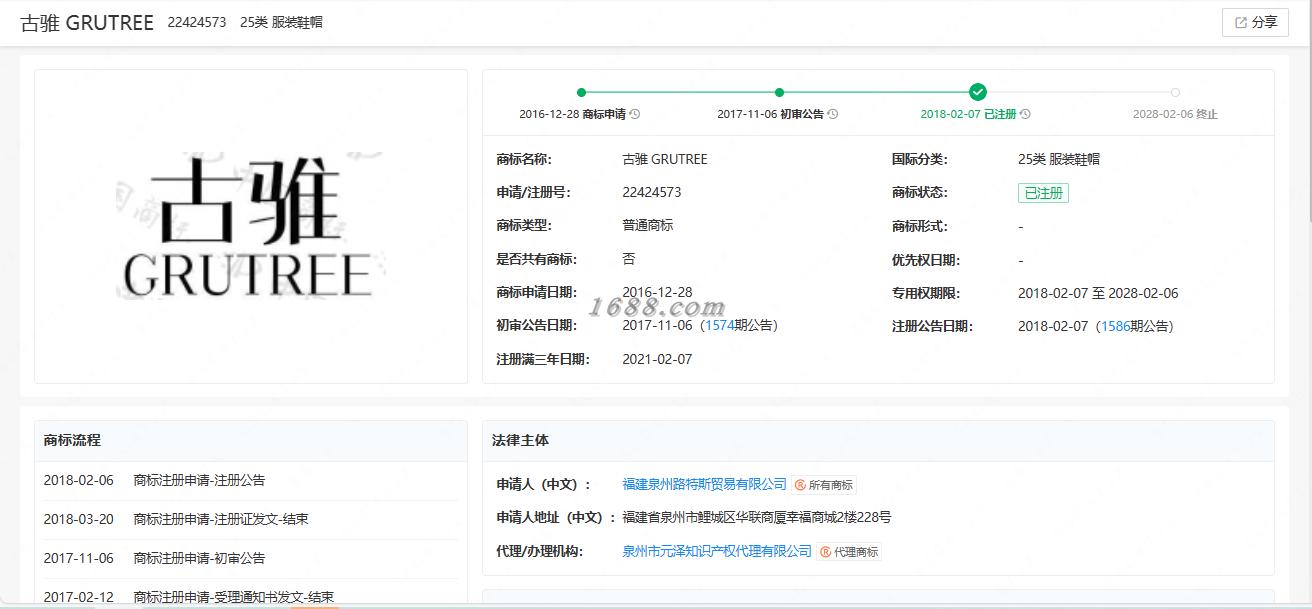
Task: Click the 古雅 GRUTREE page title
Action: 87,22
